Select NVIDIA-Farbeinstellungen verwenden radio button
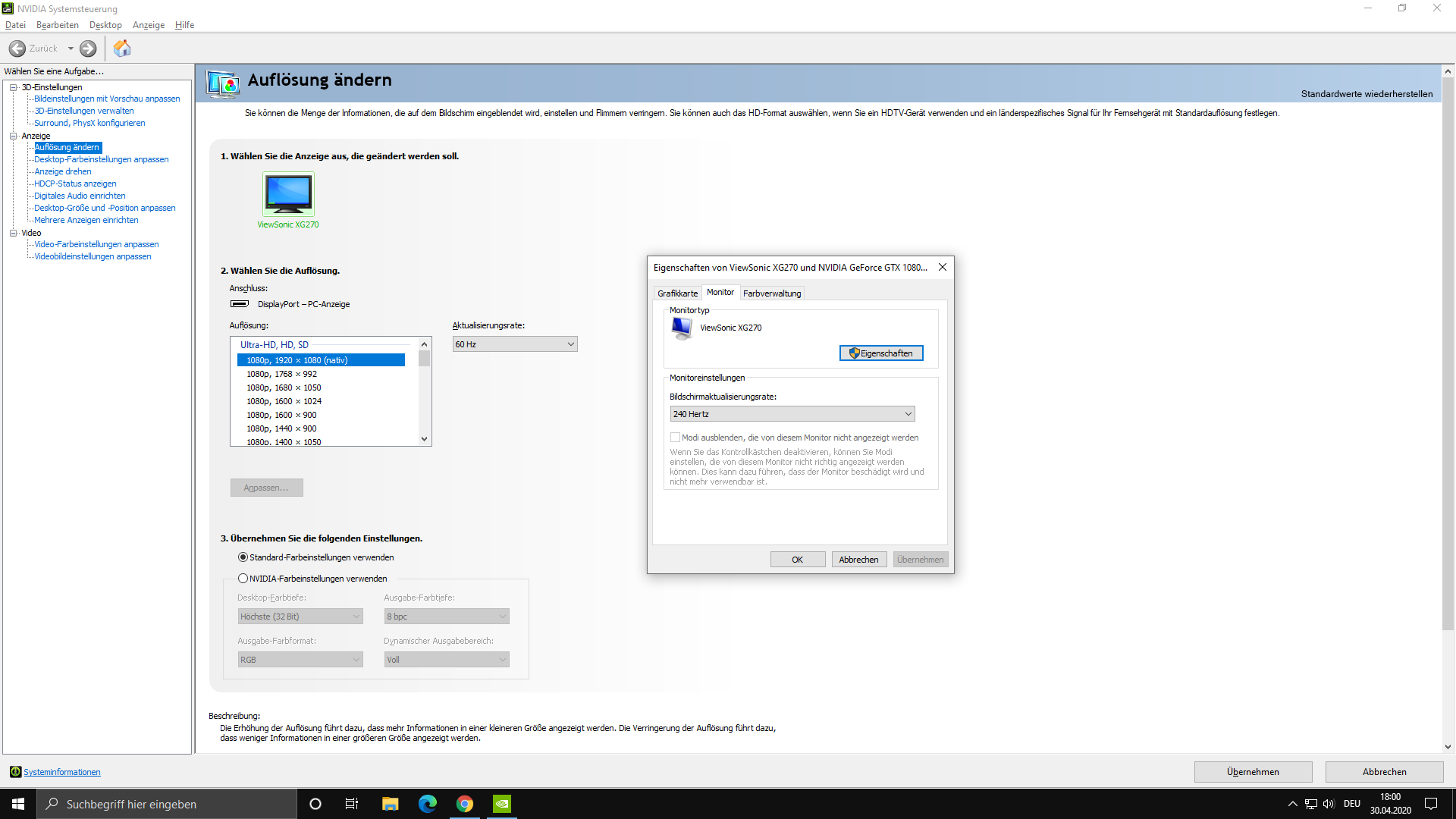The width and height of the screenshot is (1456, 819). click(x=243, y=579)
